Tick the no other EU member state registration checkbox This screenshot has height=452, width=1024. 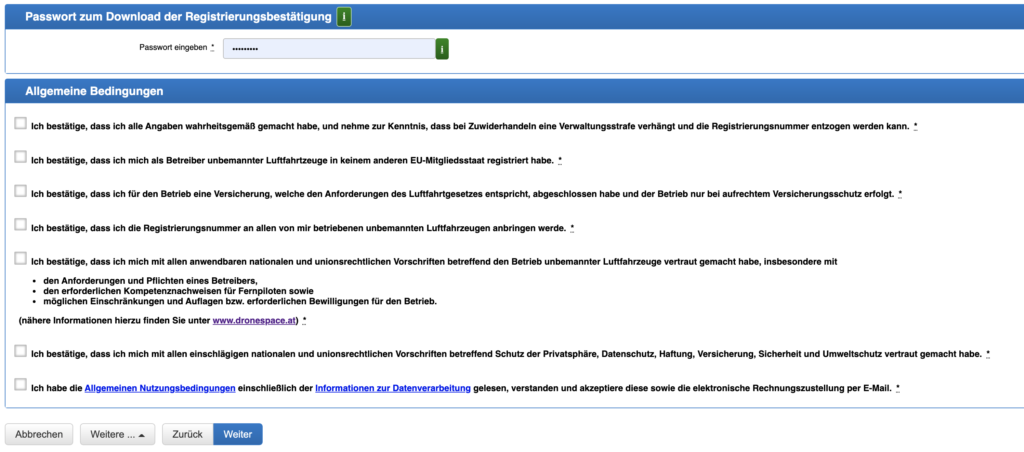click(x=21, y=158)
